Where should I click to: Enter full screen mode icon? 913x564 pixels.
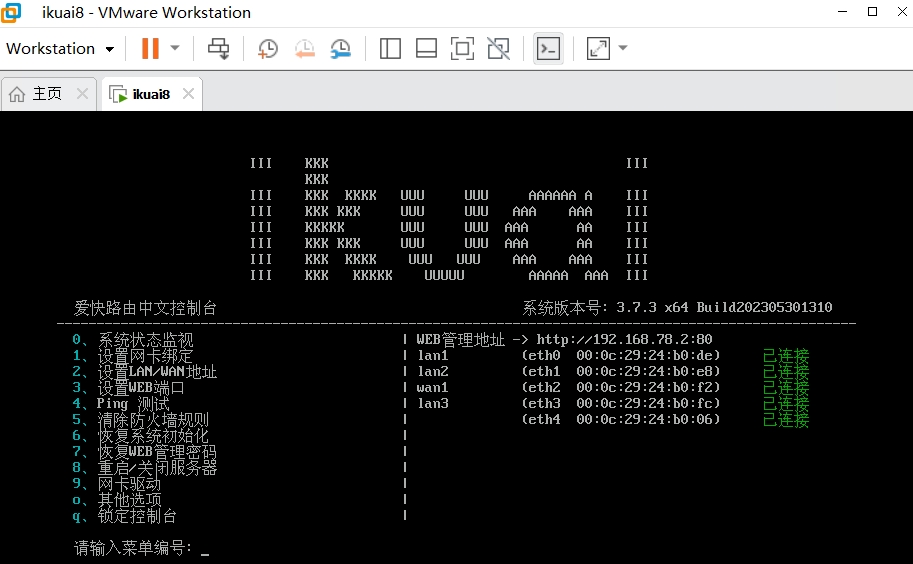(462, 48)
